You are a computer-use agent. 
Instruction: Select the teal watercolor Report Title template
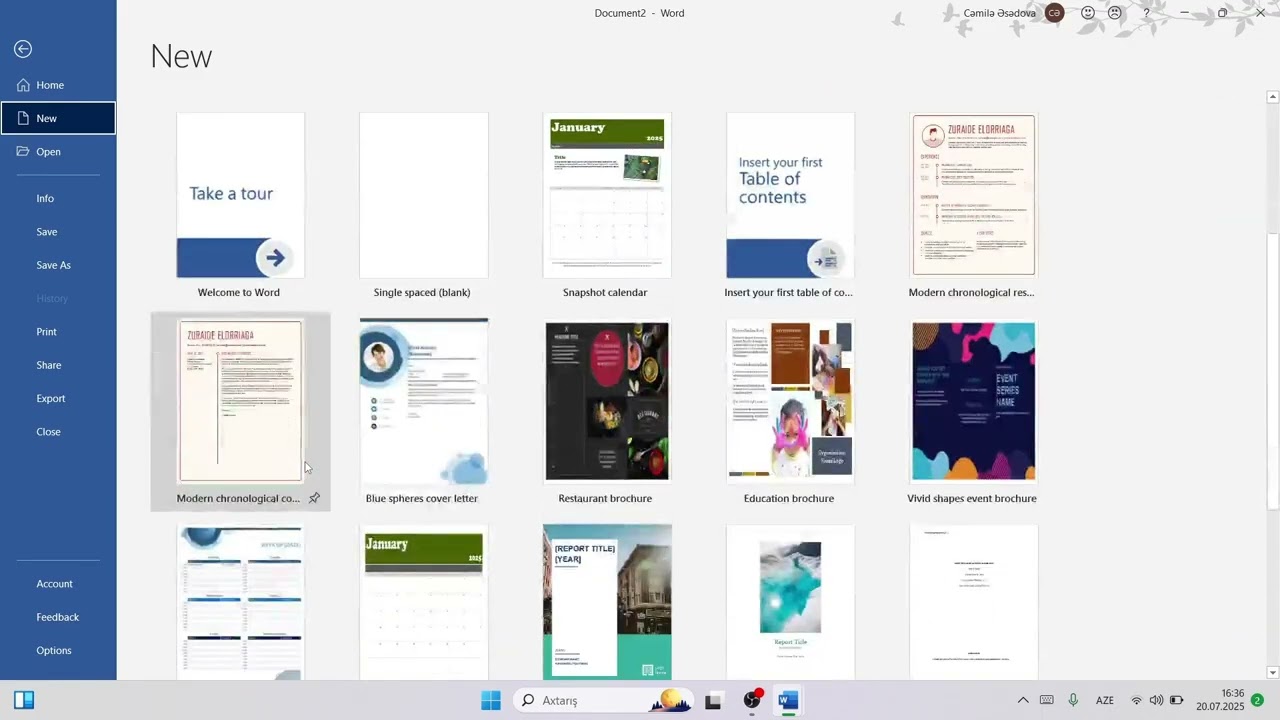tap(790, 602)
